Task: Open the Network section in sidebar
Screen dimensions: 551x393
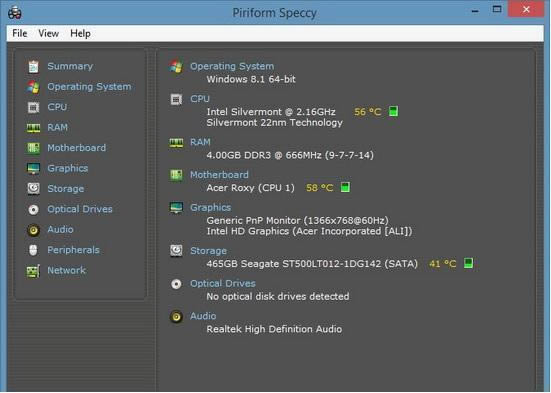Action: [67, 270]
